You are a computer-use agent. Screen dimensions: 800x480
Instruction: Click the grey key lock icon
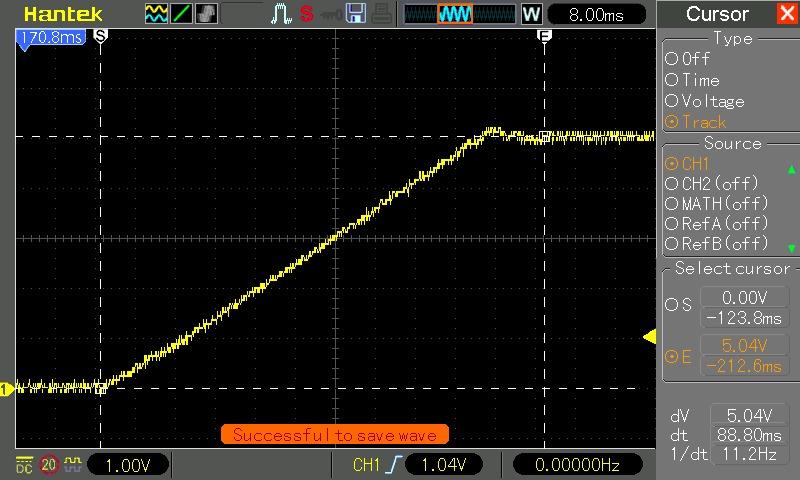pyautogui.click(x=331, y=15)
